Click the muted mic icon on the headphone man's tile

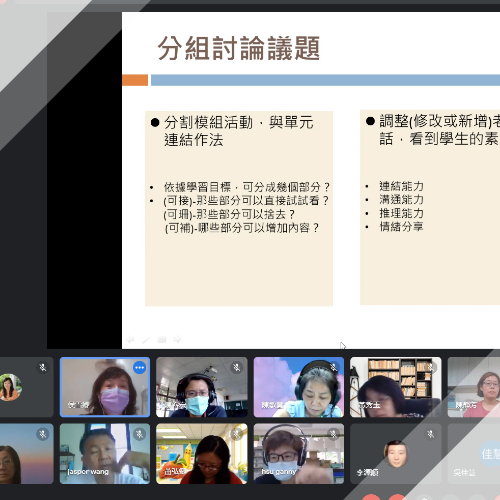[237, 367]
